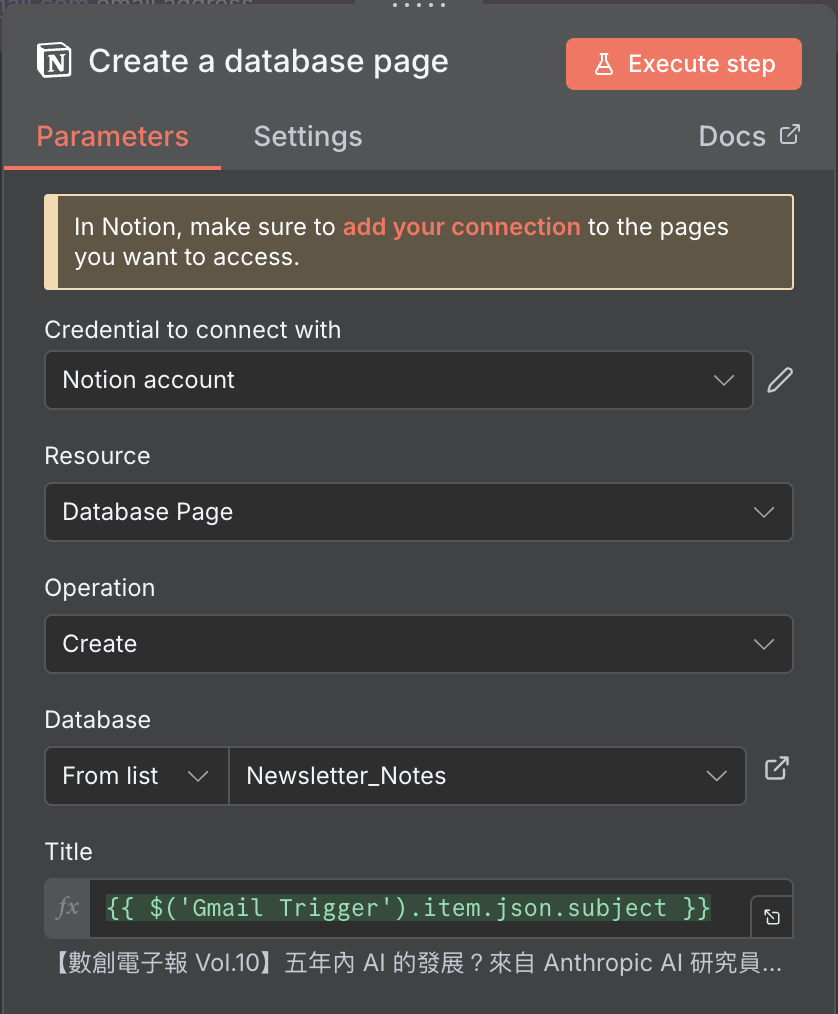
Task: Open the Credential Notion account dropdown
Action: 398,380
